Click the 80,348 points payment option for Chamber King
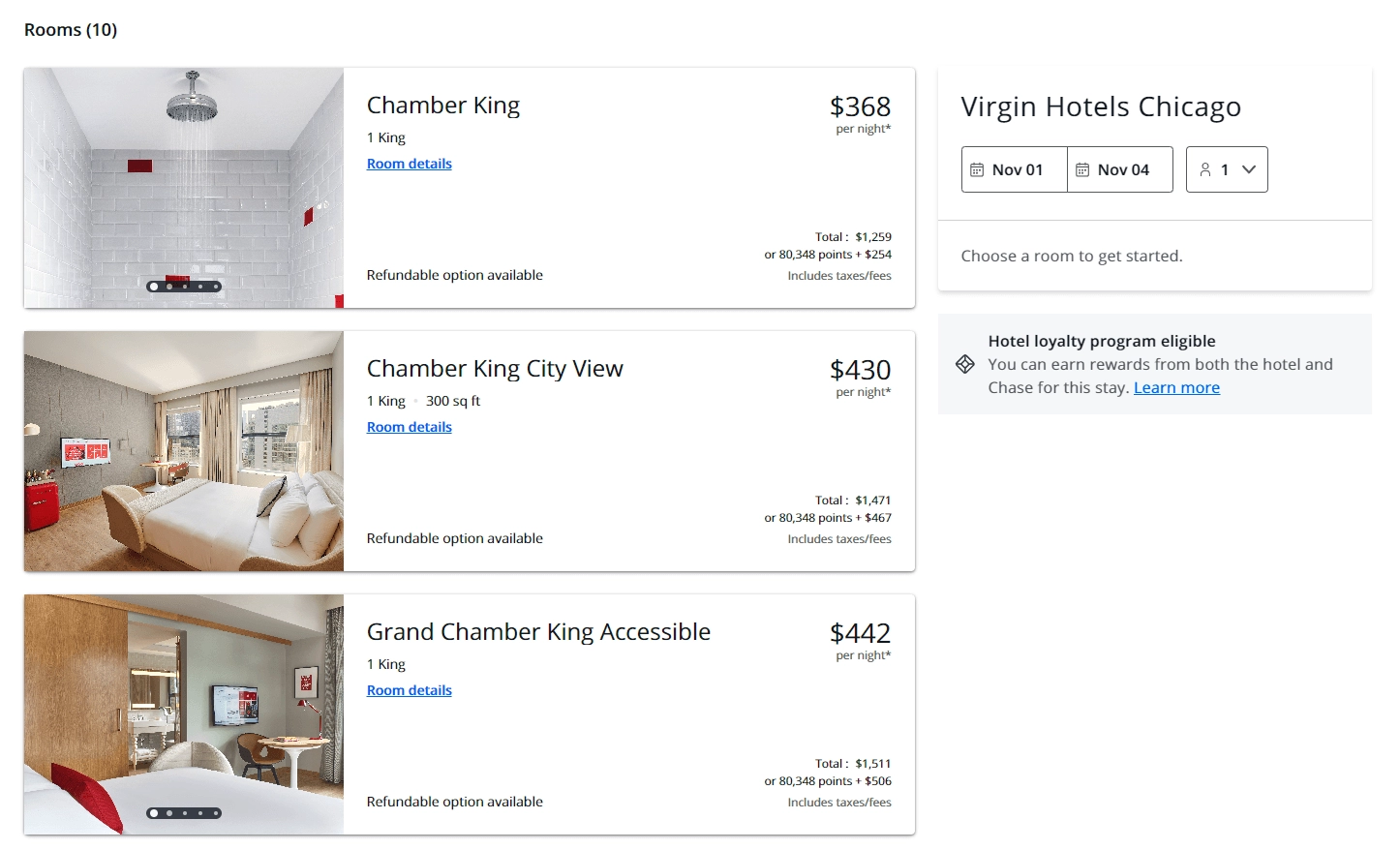This screenshot has width=1400, height=850. click(828, 255)
